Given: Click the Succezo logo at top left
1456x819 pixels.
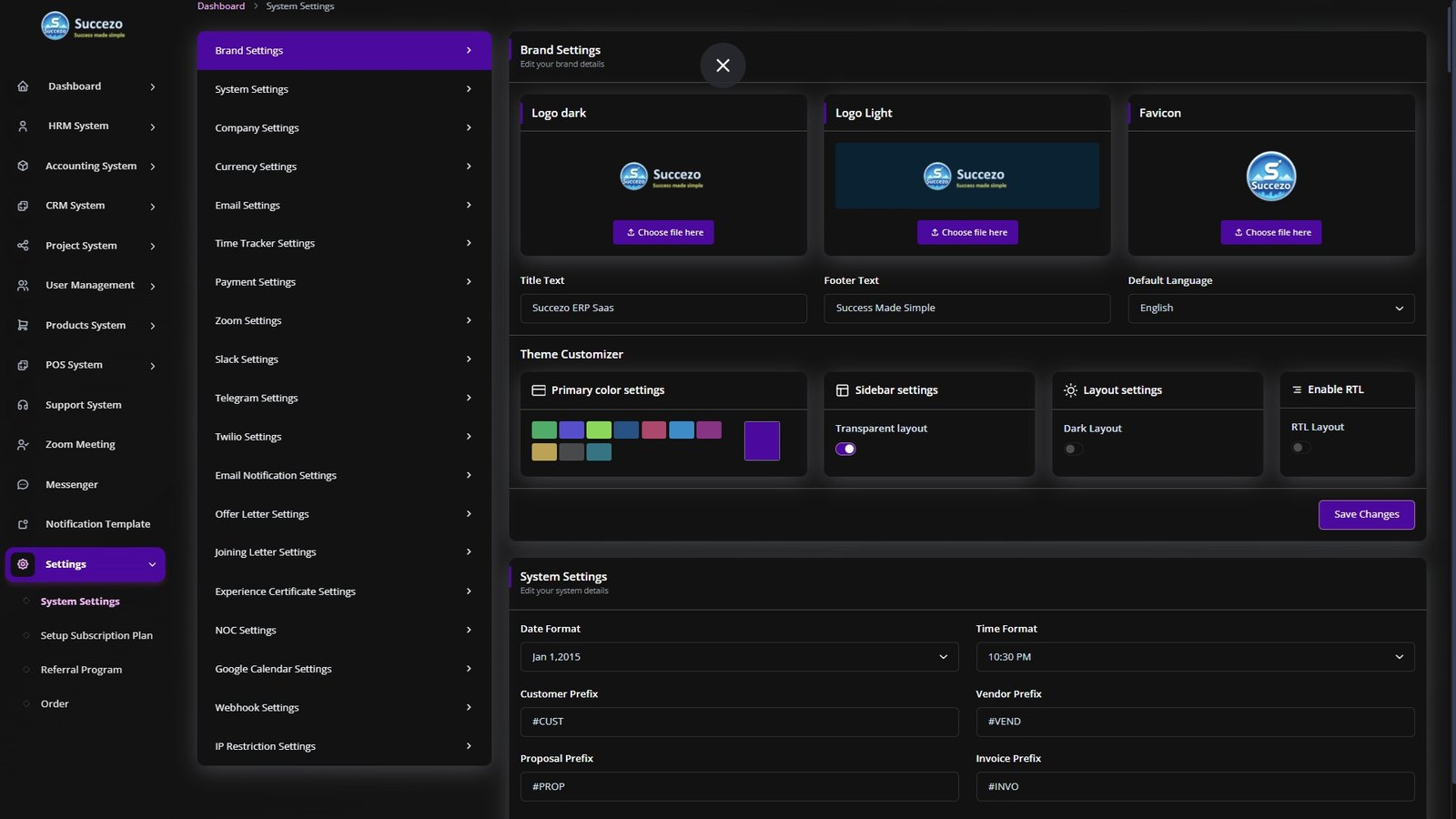Looking at the screenshot, I should click(83, 25).
